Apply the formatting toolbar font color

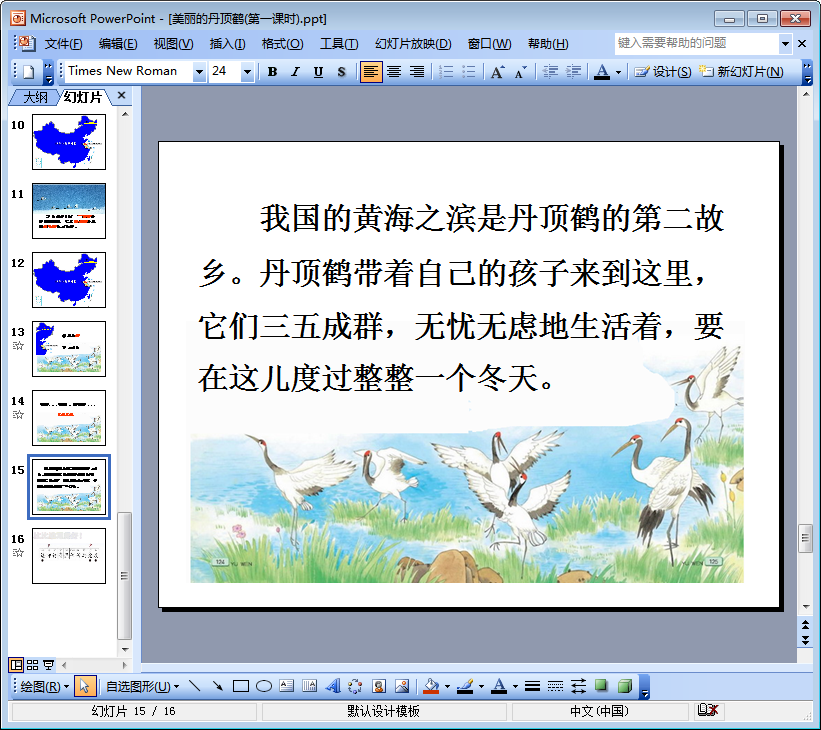[x=602, y=72]
